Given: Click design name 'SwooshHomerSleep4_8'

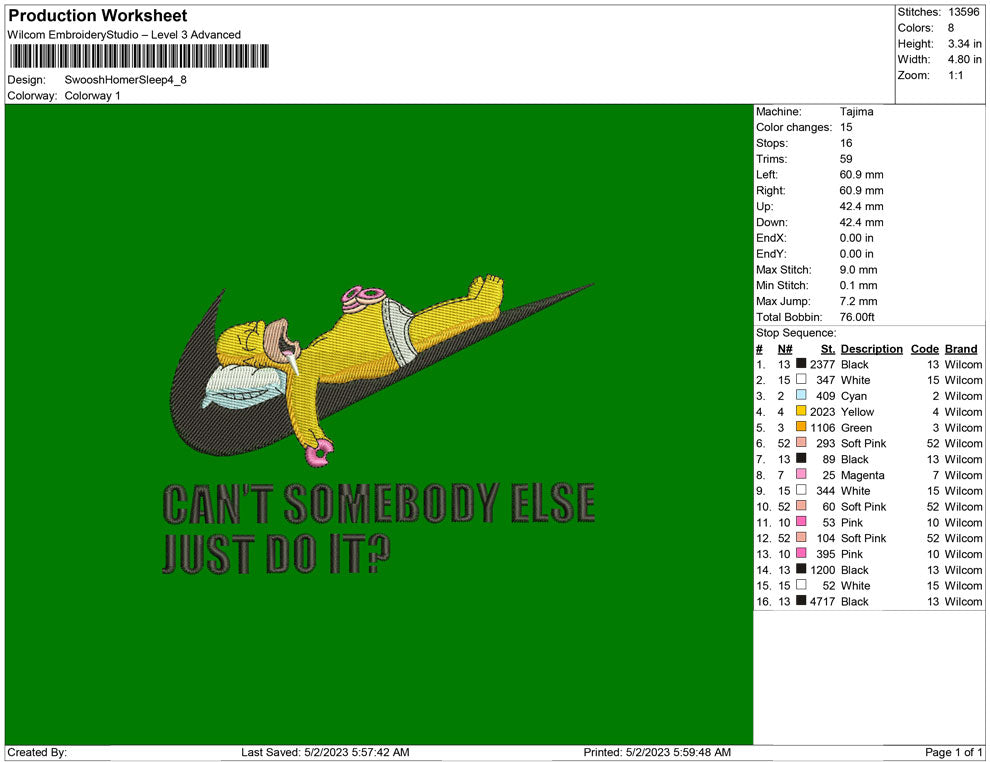Looking at the screenshot, I should tap(126, 80).
